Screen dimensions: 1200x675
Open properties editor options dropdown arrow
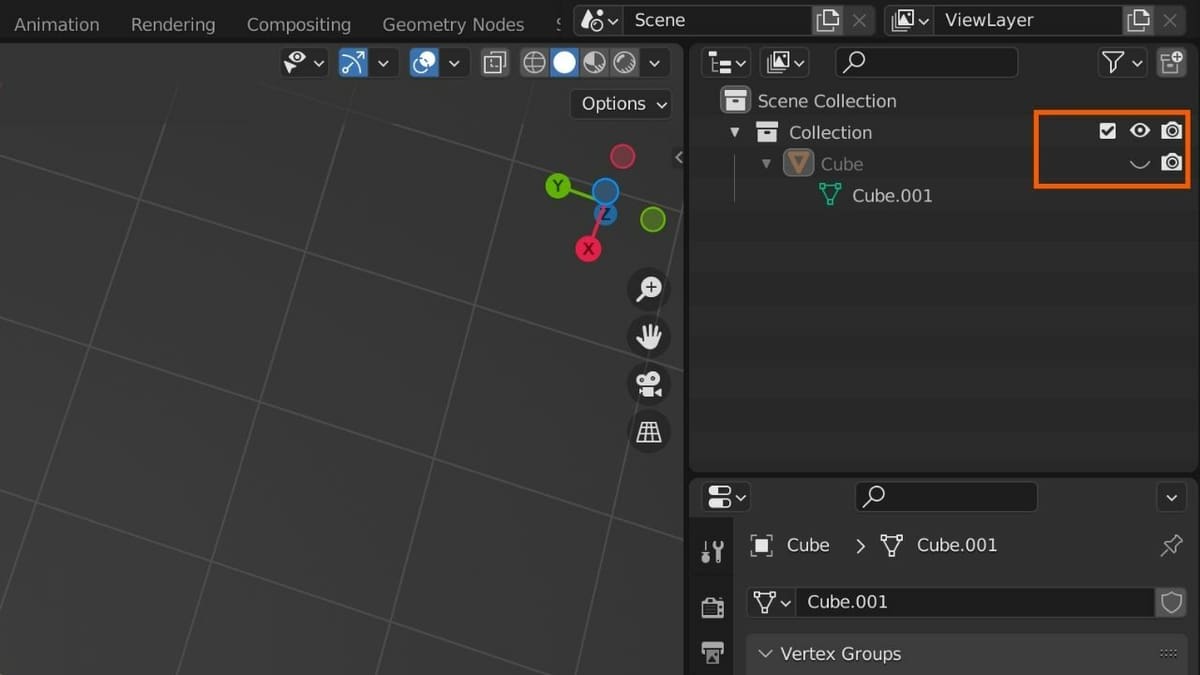(1171, 496)
